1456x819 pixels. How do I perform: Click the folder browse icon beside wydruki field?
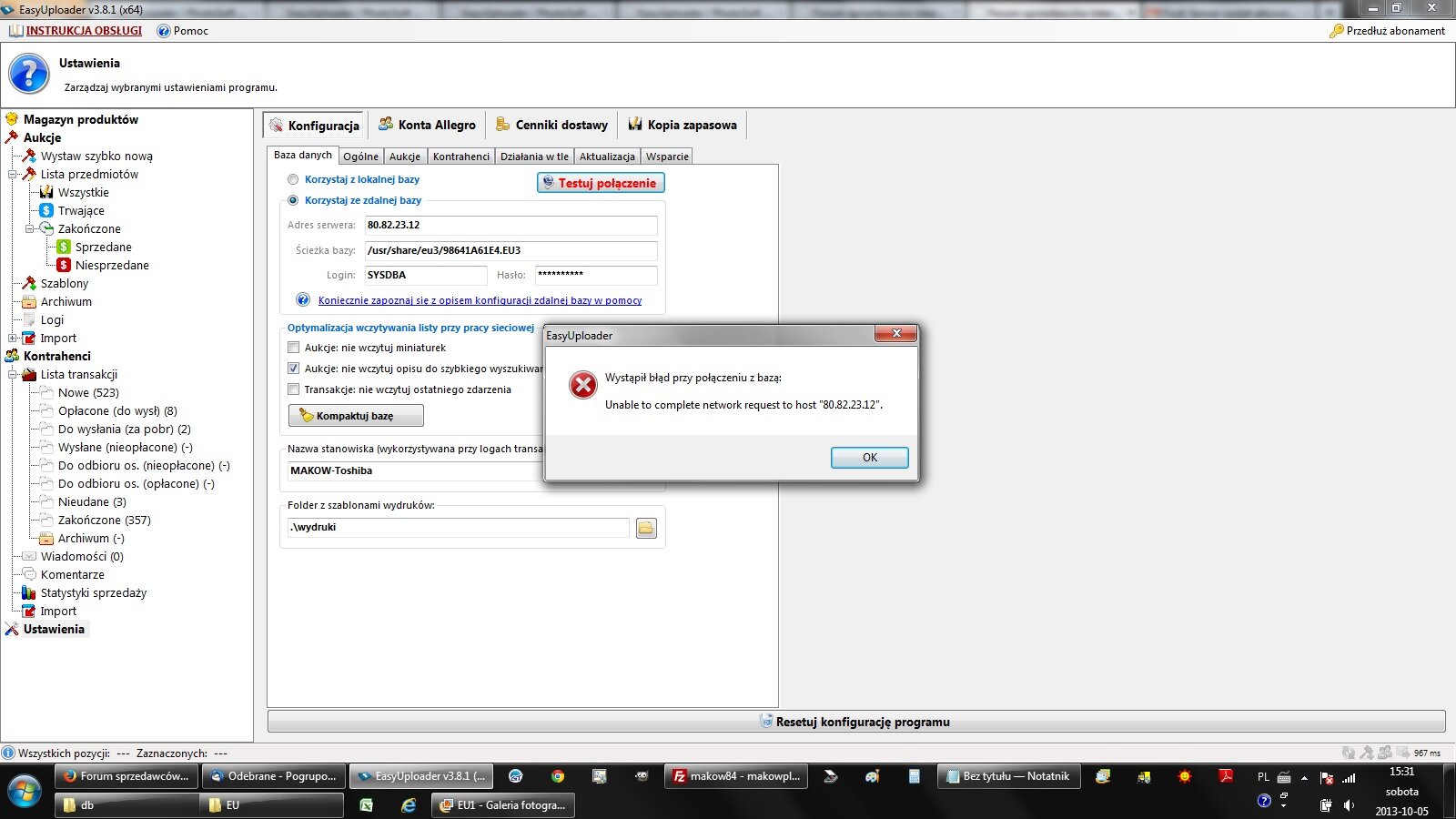[x=646, y=528]
